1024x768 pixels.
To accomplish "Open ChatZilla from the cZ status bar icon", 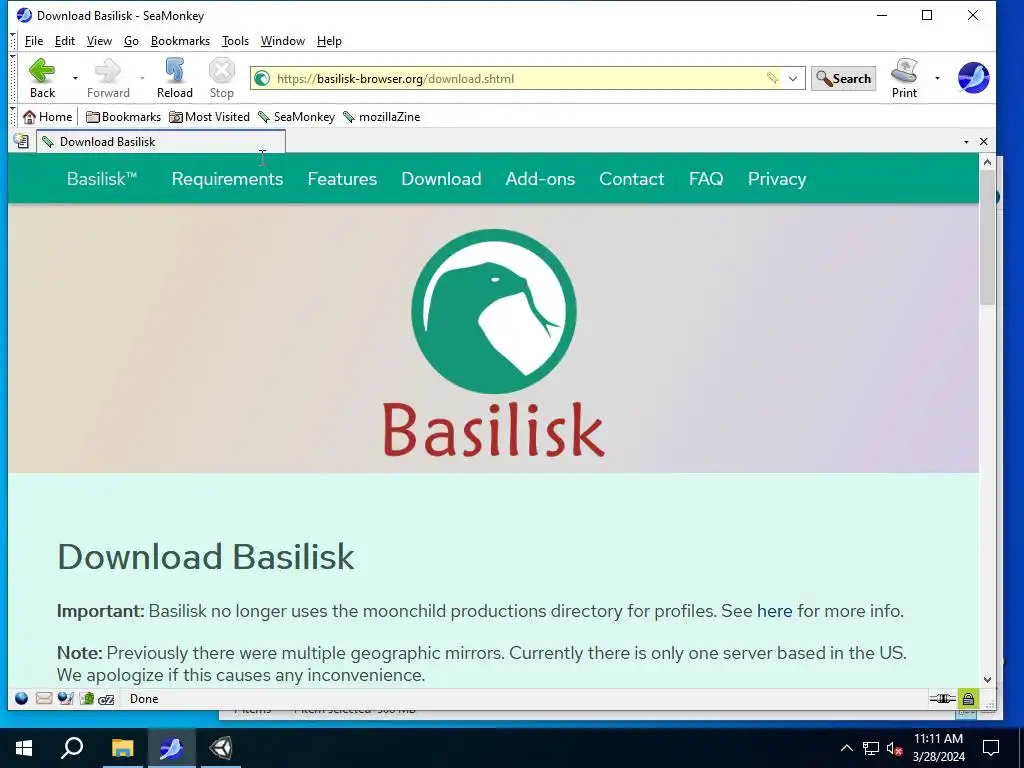I will [106, 699].
